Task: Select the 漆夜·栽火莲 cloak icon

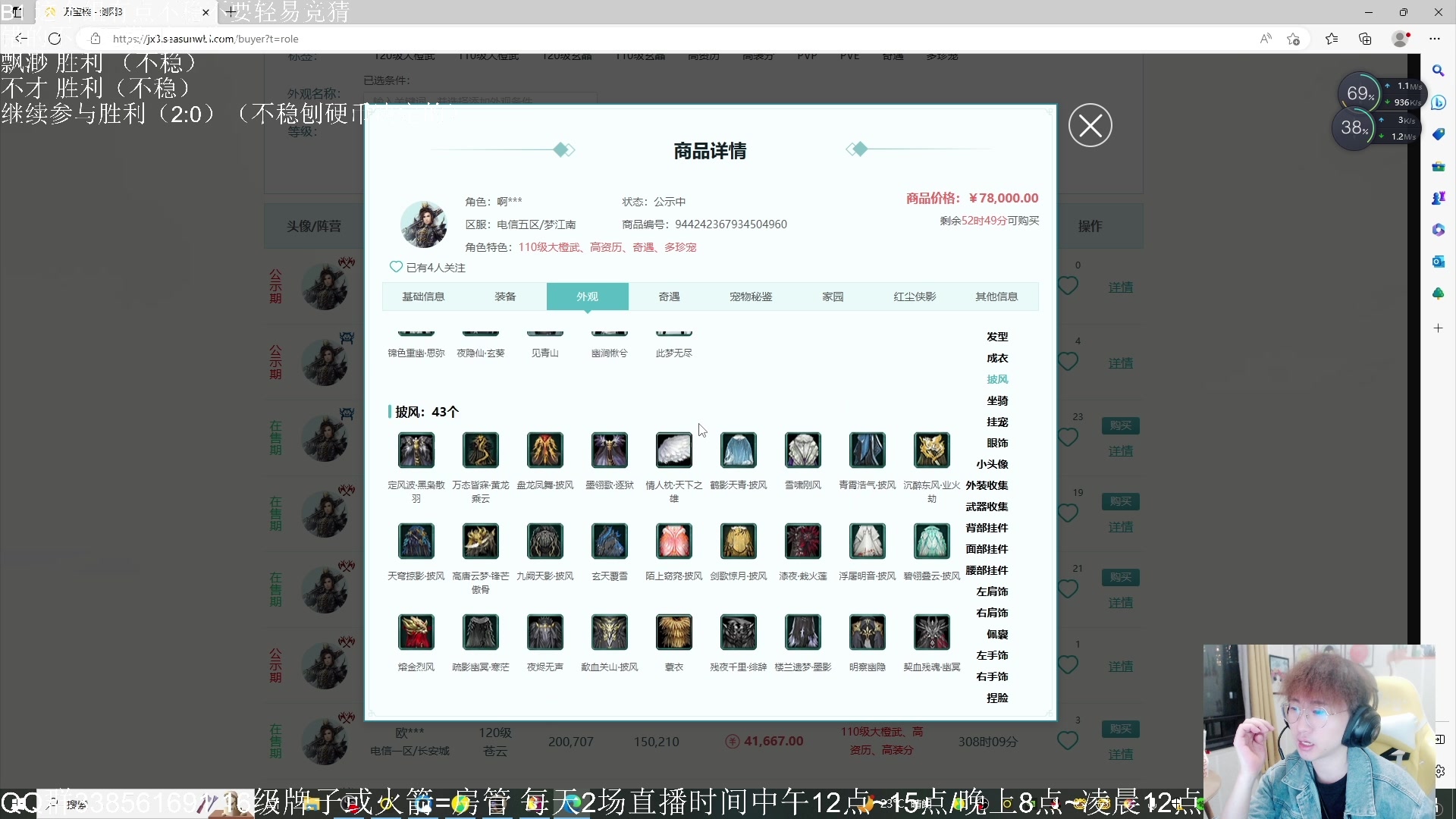Action: coord(803,541)
